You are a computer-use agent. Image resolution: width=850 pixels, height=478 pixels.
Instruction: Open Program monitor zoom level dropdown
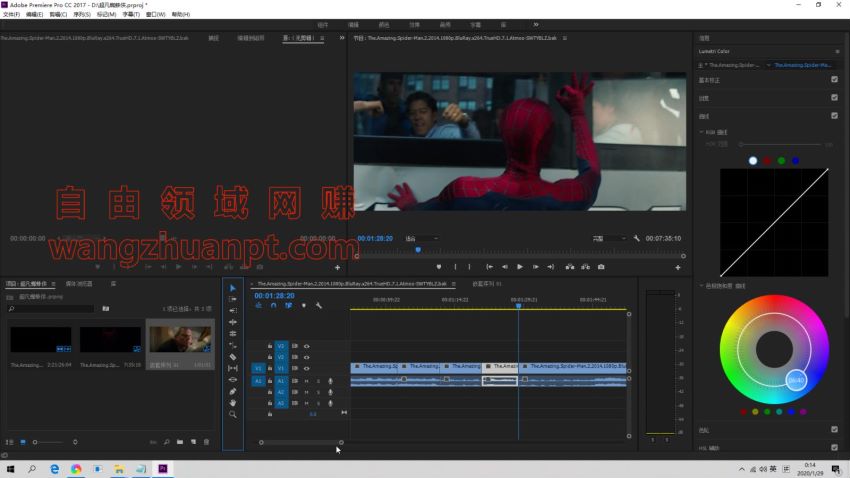[x=422, y=238]
